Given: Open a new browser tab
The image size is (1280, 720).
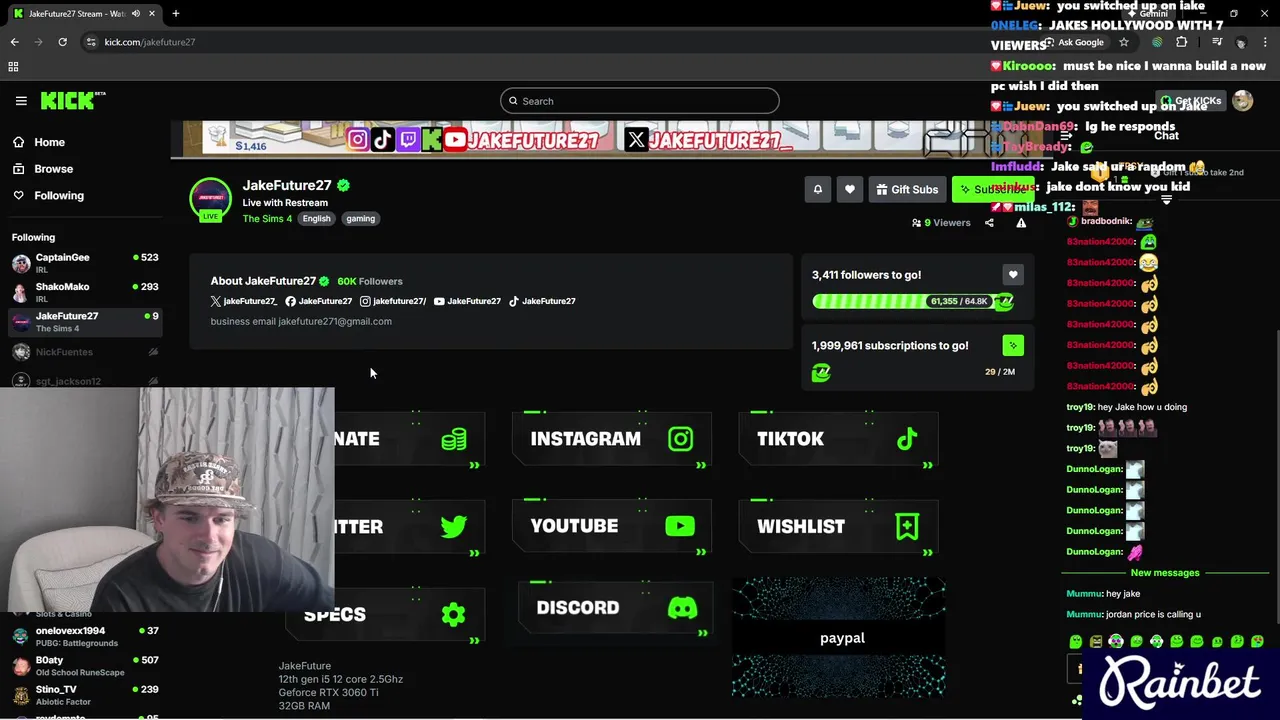Looking at the screenshot, I should (x=176, y=14).
